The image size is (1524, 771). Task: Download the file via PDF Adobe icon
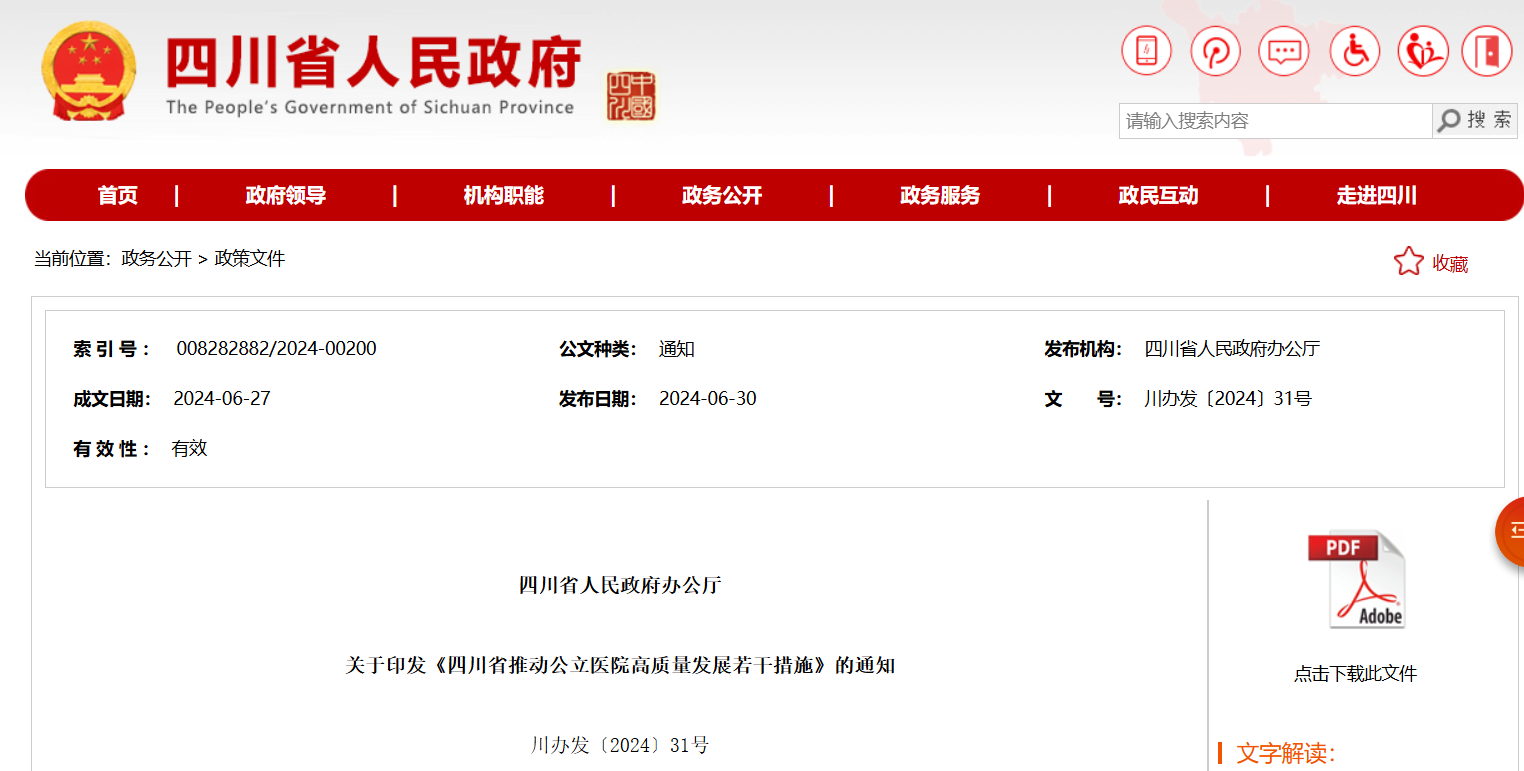pyautogui.click(x=1355, y=579)
